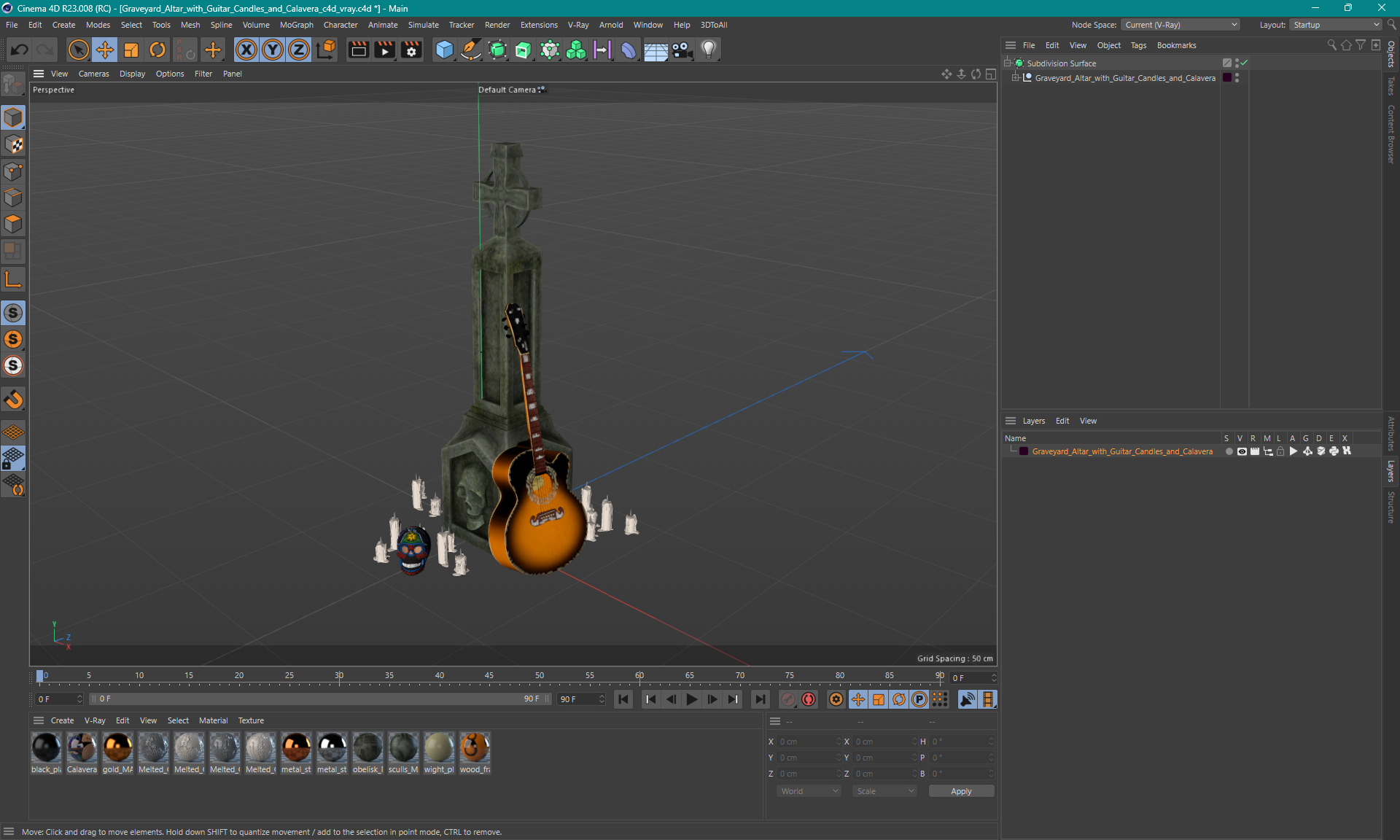Image resolution: width=1400 pixels, height=840 pixels.
Task: Toggle layer visibility eye for Graveyard_Altar
Action: point(1241,451)
